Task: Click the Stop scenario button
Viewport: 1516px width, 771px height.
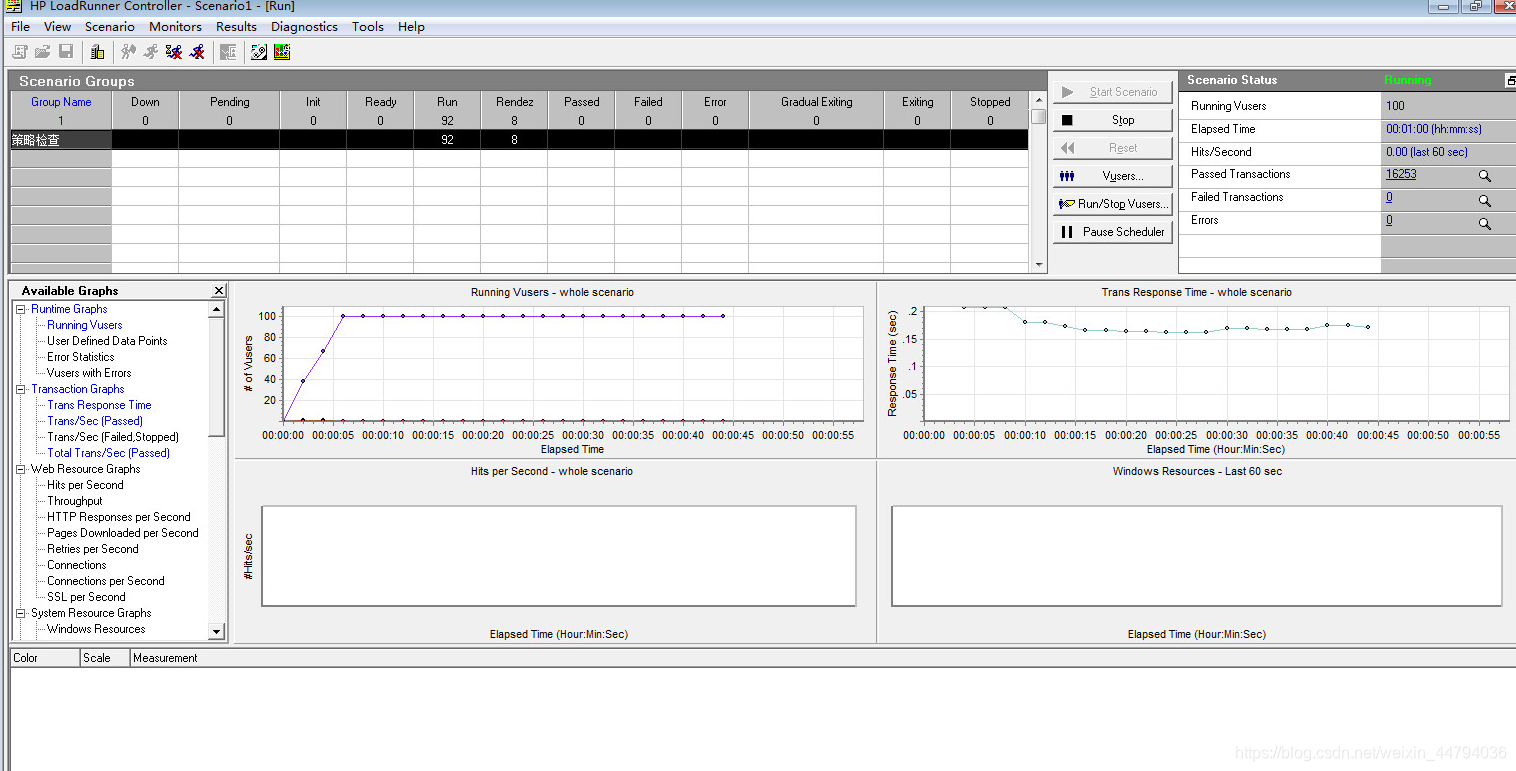Action: click(1111, 120)
